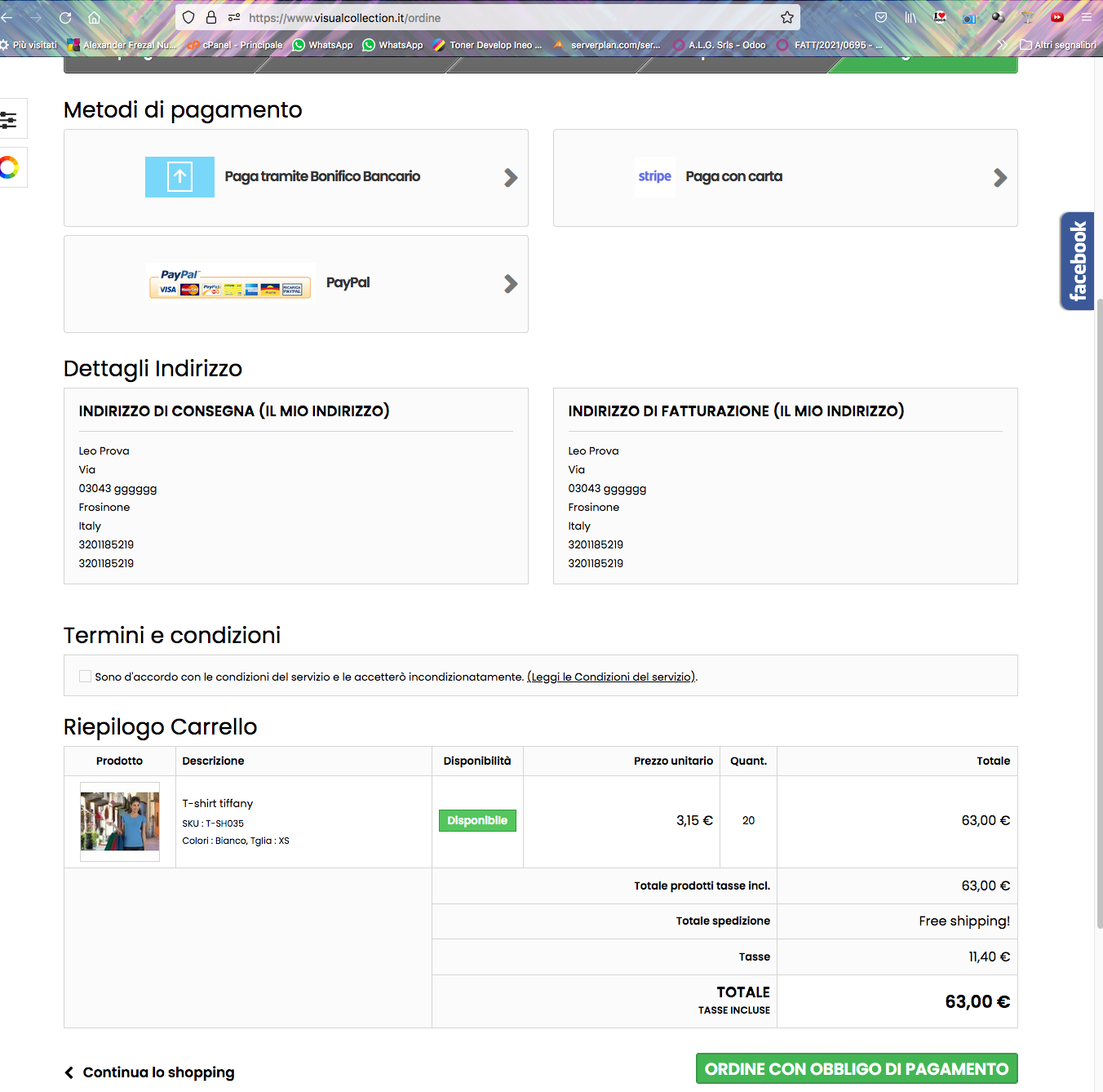Bookmark page with the star icon
The width and height of the screenshot is (1103, 1092).
pyautogui.click(x=787, y=18)
